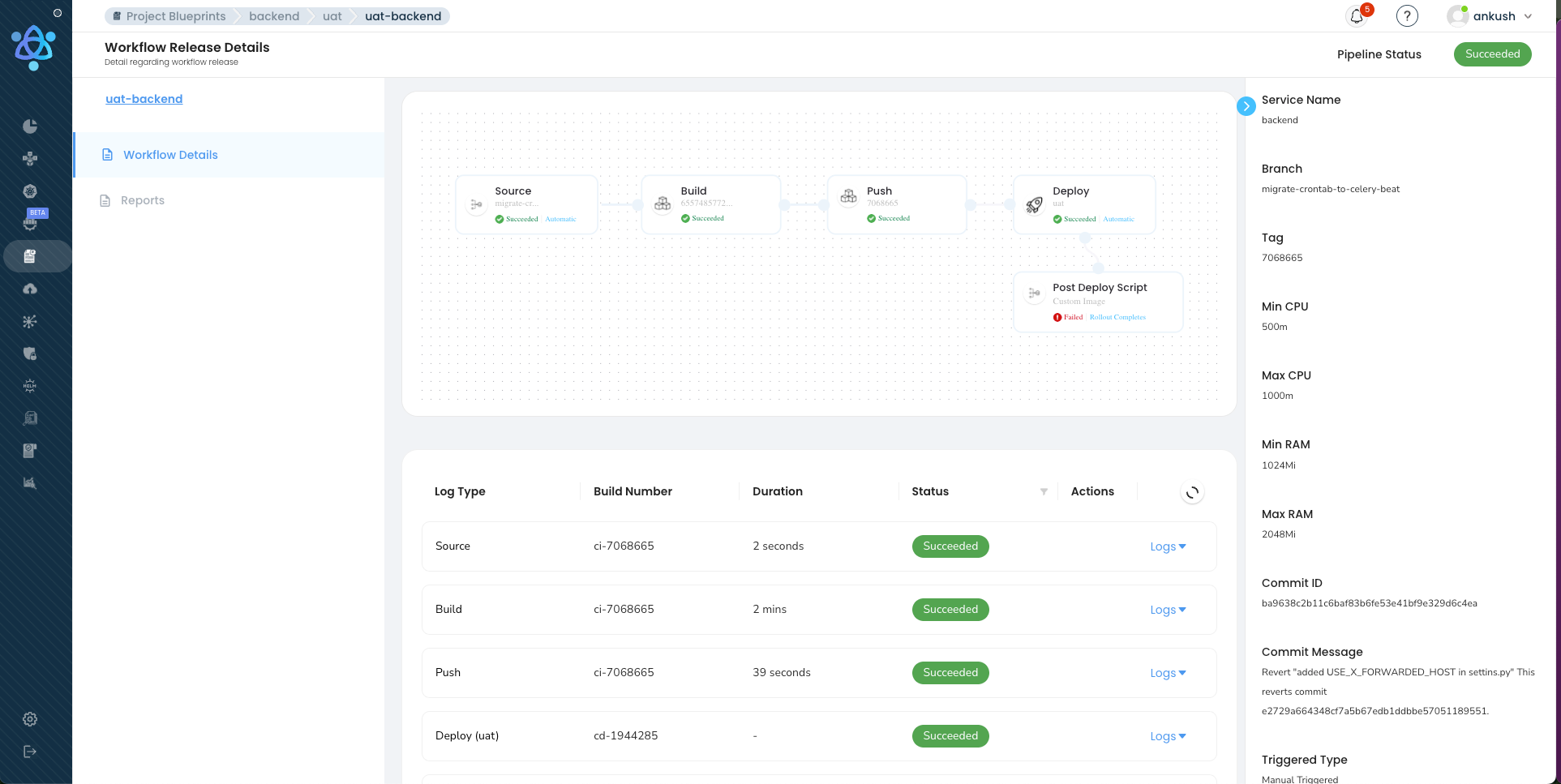This screenshot has height=784, width=1561.
Task: Expand Logs dropdown for the Build stage
Action: pyautogui.click(x=1167, y=609)
